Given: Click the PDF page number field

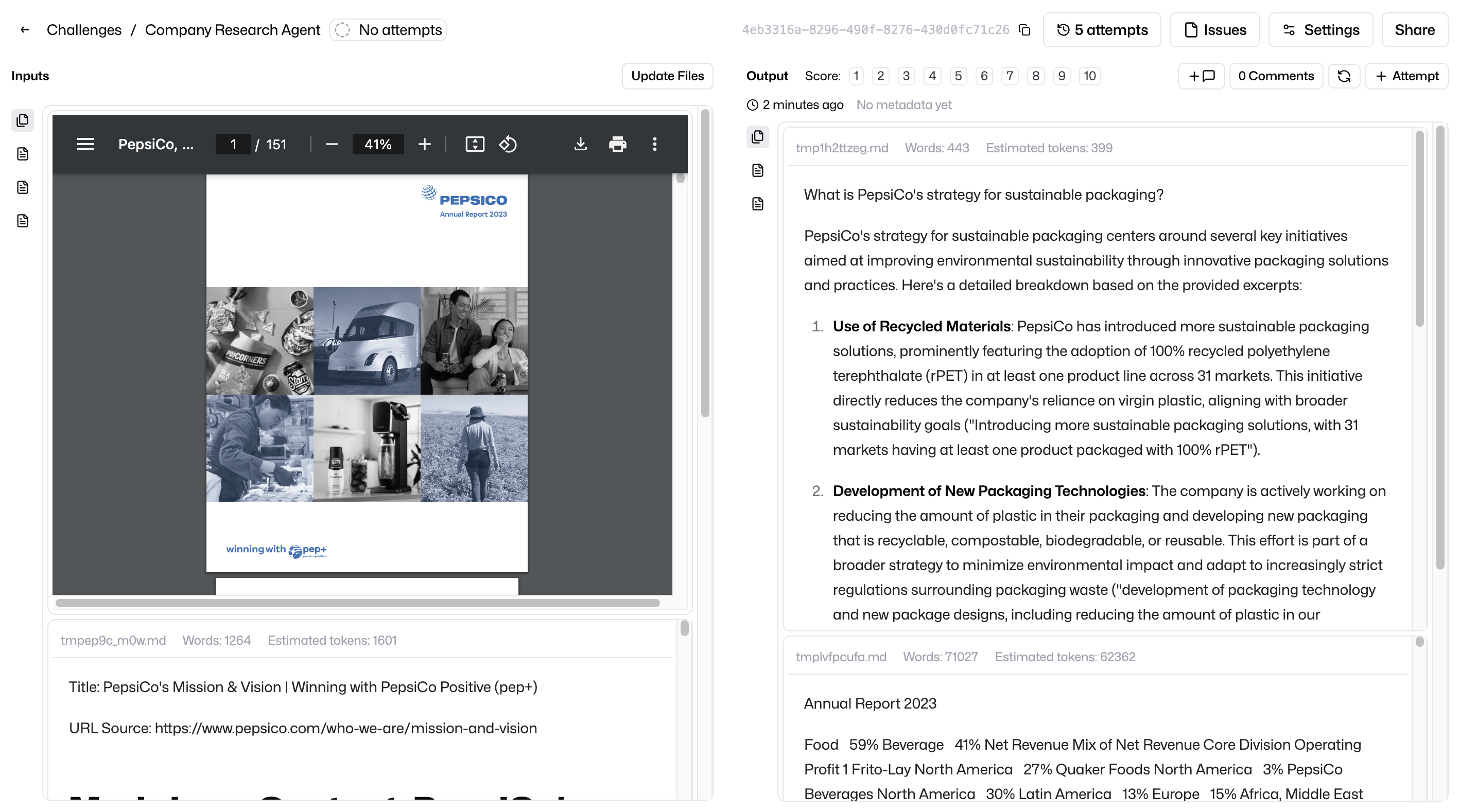Looking at the screenshot, I should pyautogui.click(x=233, y=144).
